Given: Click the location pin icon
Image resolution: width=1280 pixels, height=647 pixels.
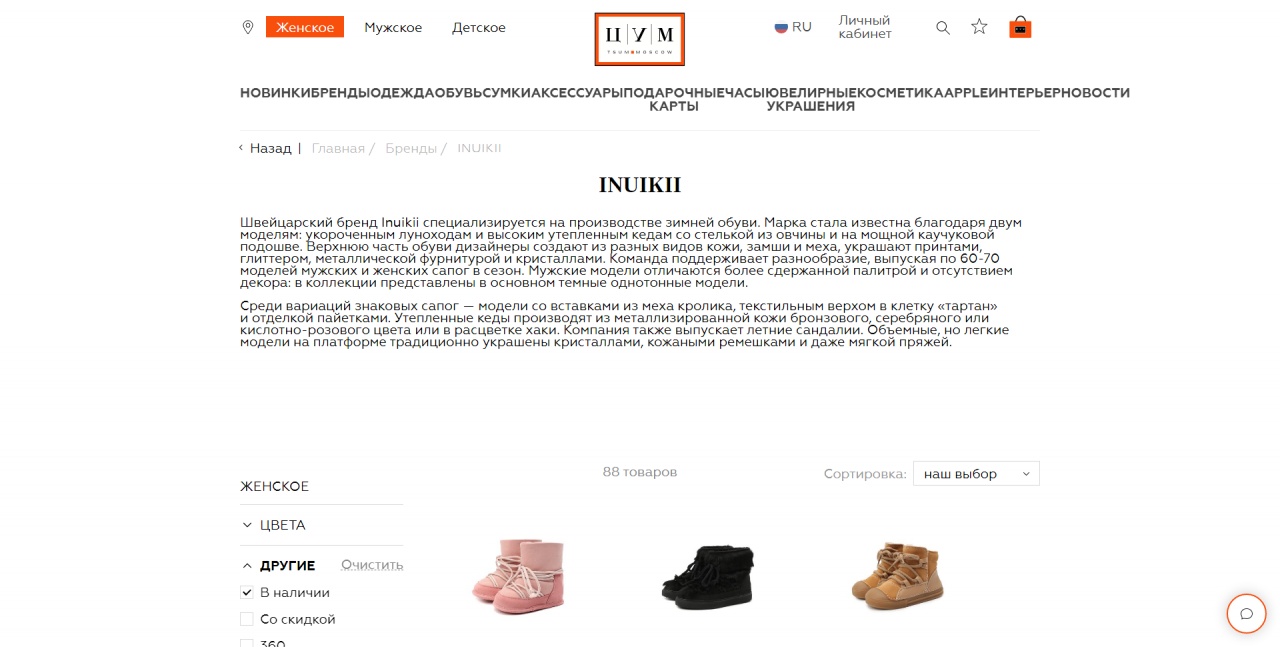Looking at the screenshot, I should pyautogui.click(x=248, y=27).
